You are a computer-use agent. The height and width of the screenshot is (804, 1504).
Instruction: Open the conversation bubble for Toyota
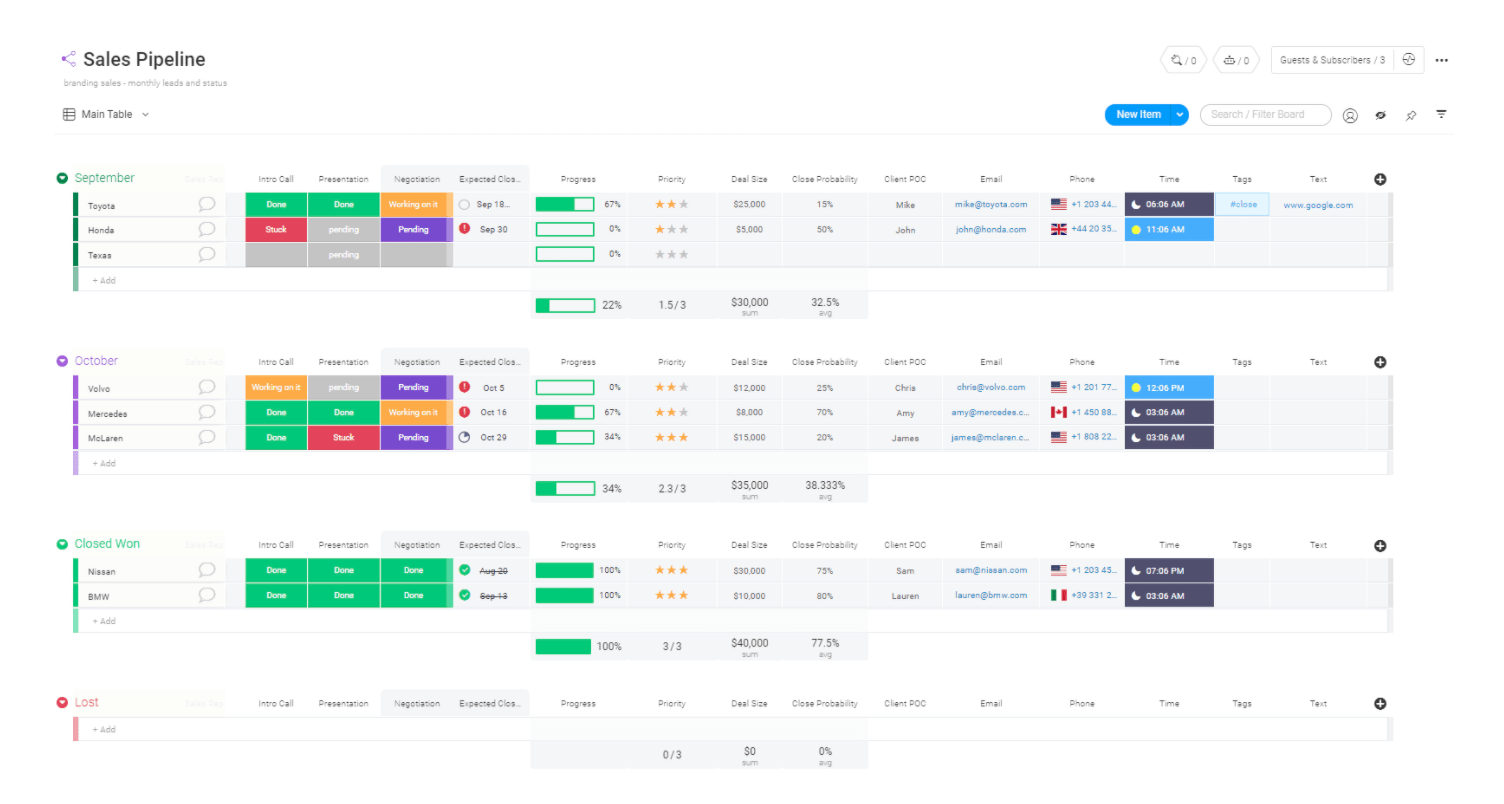[207, 204]
